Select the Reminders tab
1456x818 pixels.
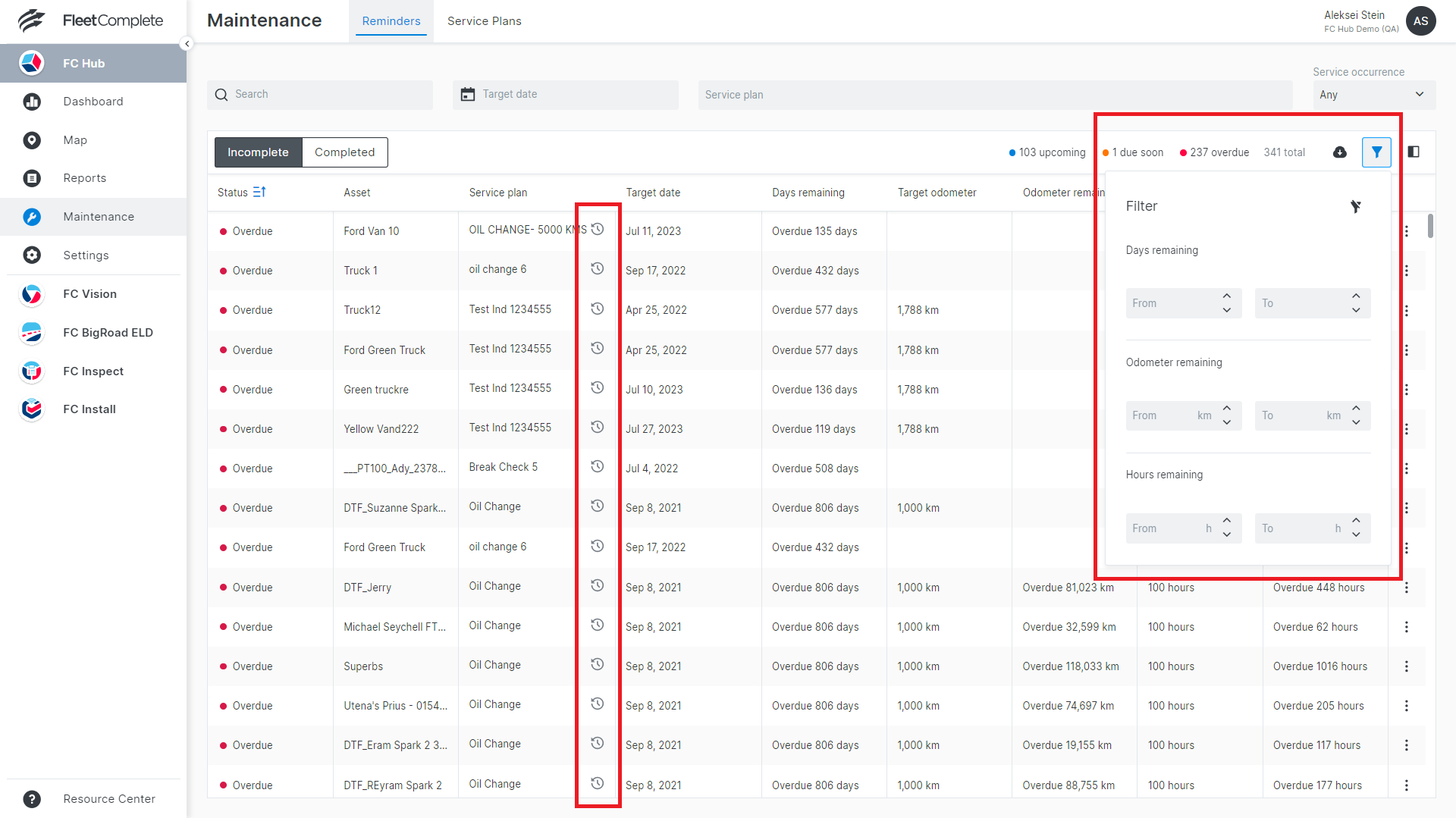(391, 20)
